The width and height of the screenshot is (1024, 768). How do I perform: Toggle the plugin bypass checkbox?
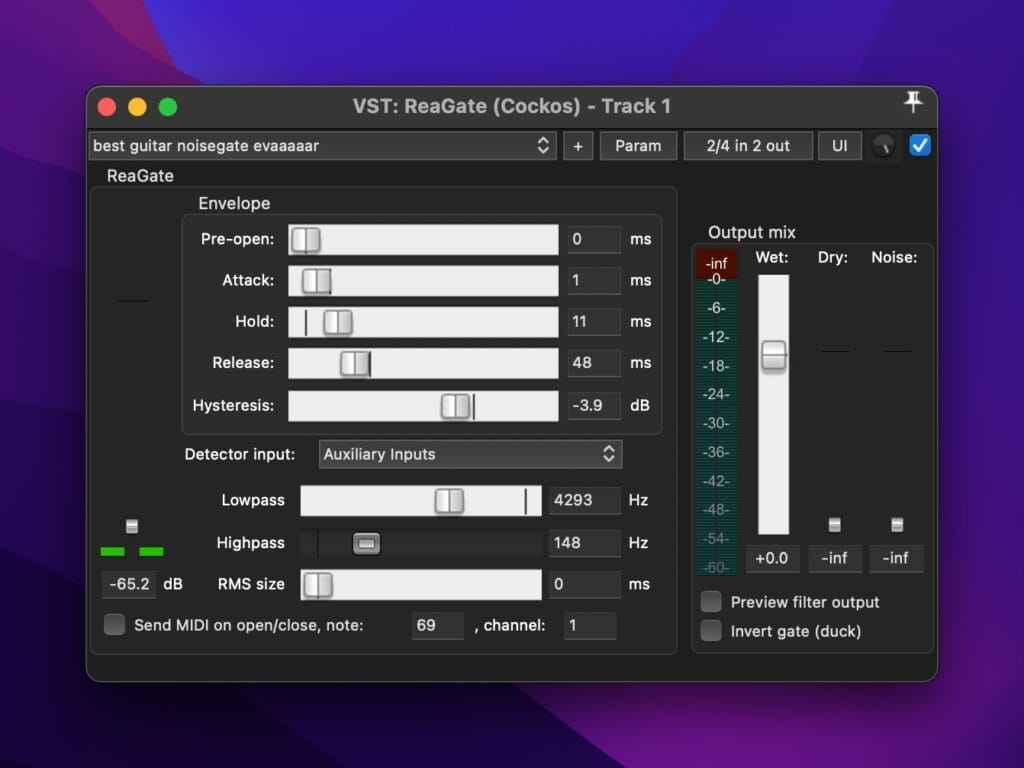click(x=920, y=145)
